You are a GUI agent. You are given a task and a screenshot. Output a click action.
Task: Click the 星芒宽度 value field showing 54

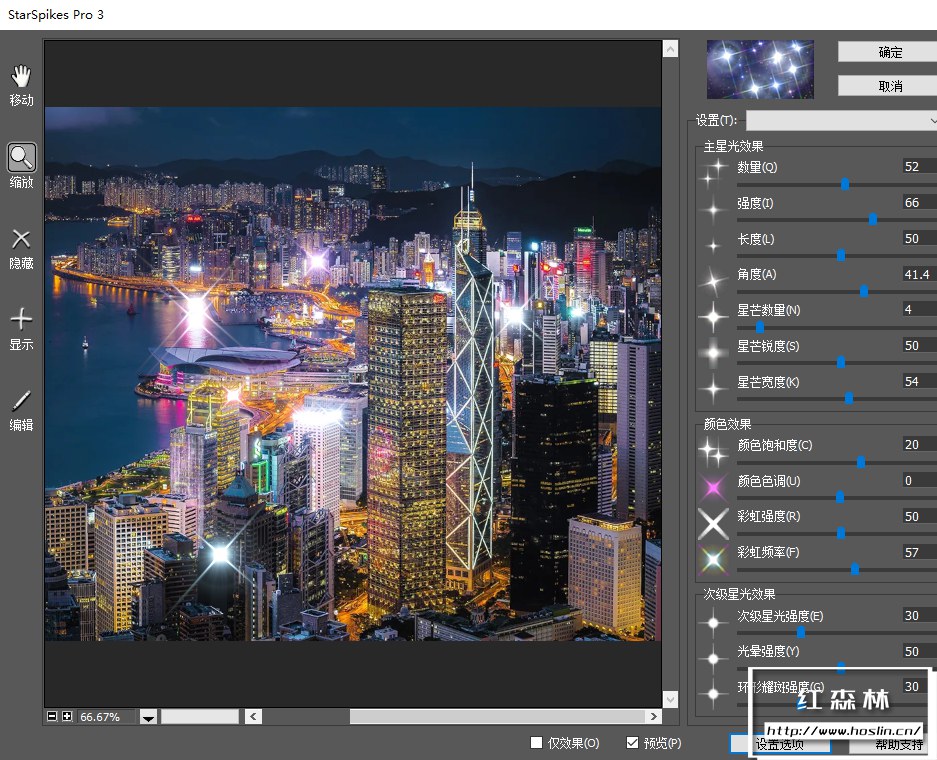click(919, 381)
